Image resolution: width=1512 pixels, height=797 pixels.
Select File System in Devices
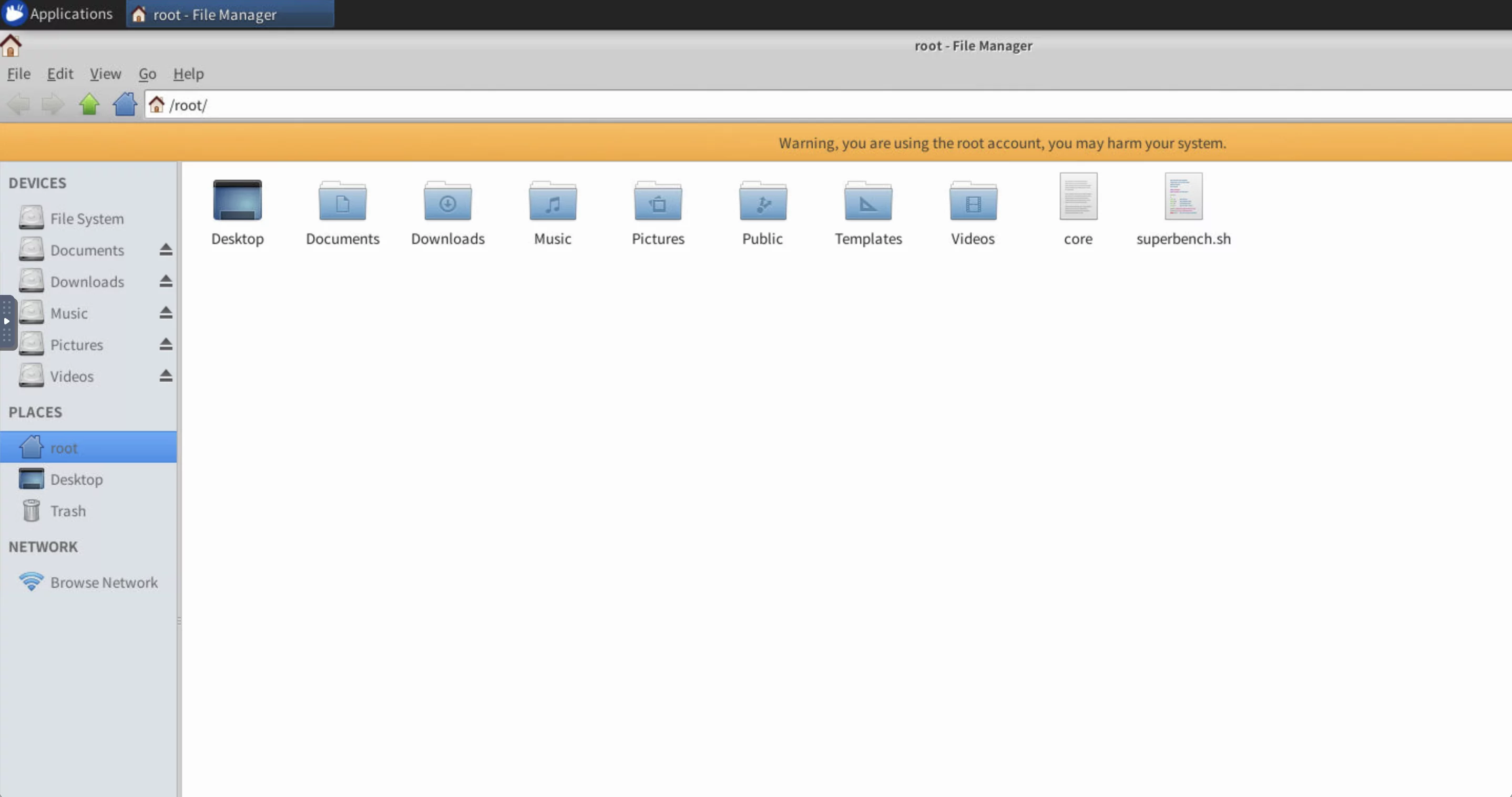coord(86,218)
